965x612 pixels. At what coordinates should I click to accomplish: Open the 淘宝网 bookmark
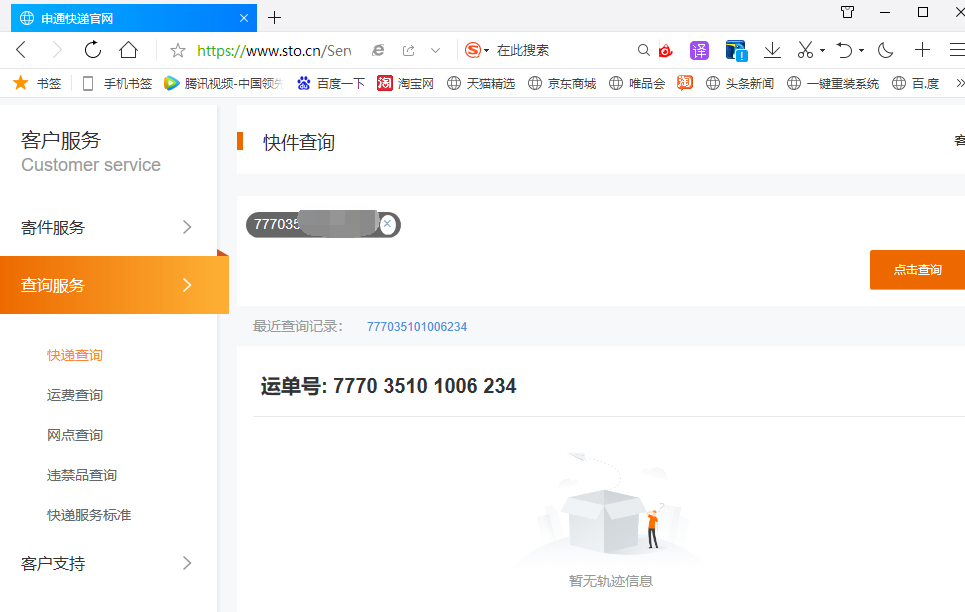[406, 84]
